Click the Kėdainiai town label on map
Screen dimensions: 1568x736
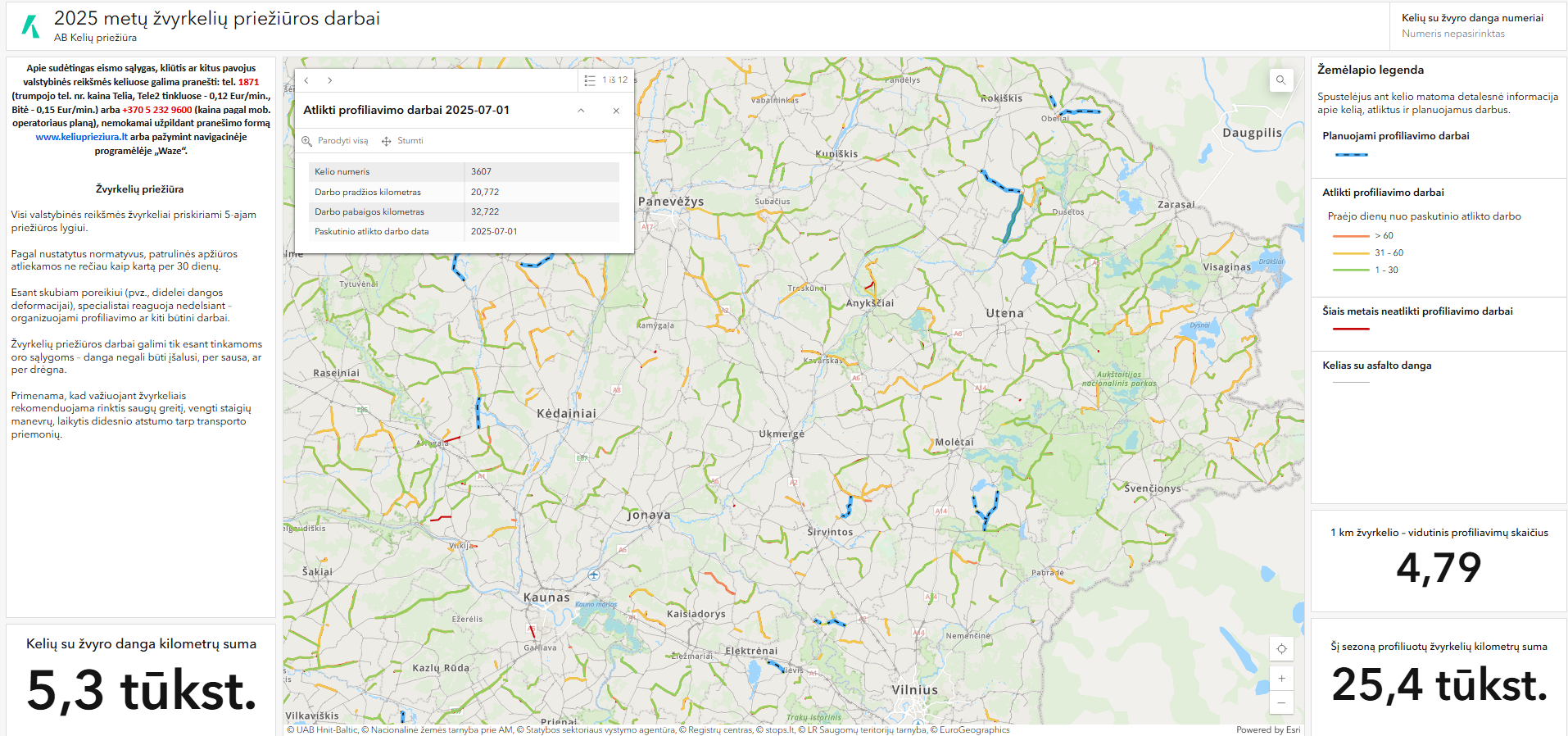[566, 414]
